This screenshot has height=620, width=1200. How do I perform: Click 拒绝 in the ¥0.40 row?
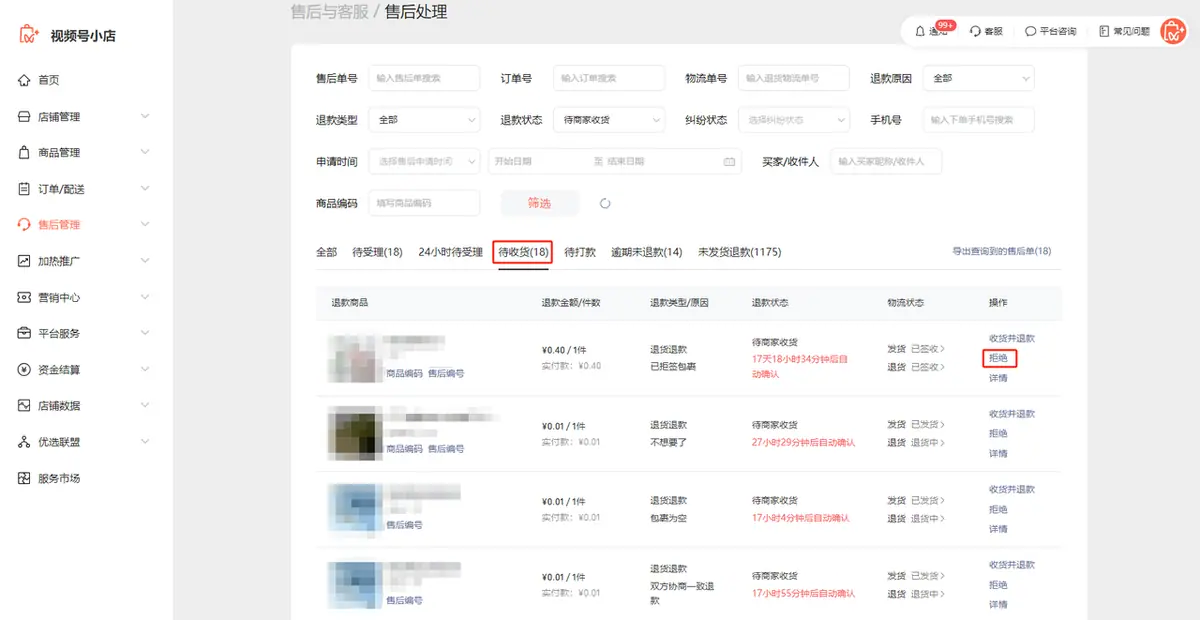click(x=998, y=357)
